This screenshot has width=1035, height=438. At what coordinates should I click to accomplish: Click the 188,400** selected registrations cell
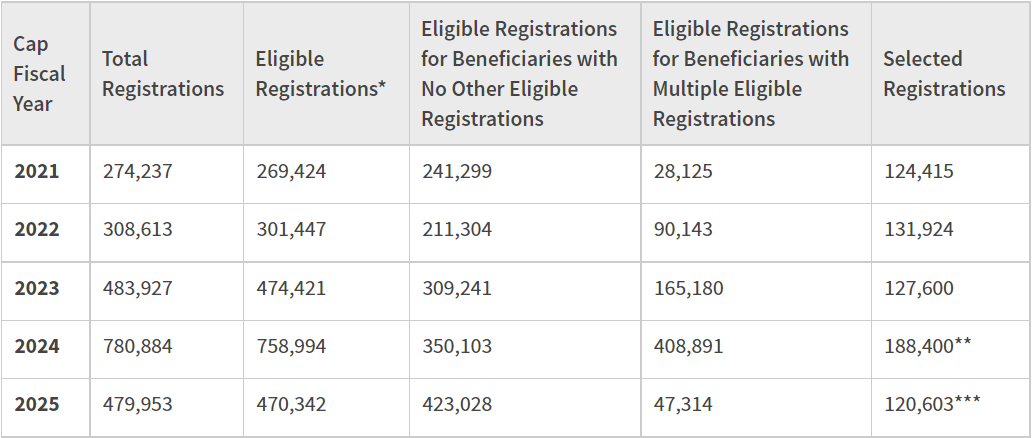(929, 346)
